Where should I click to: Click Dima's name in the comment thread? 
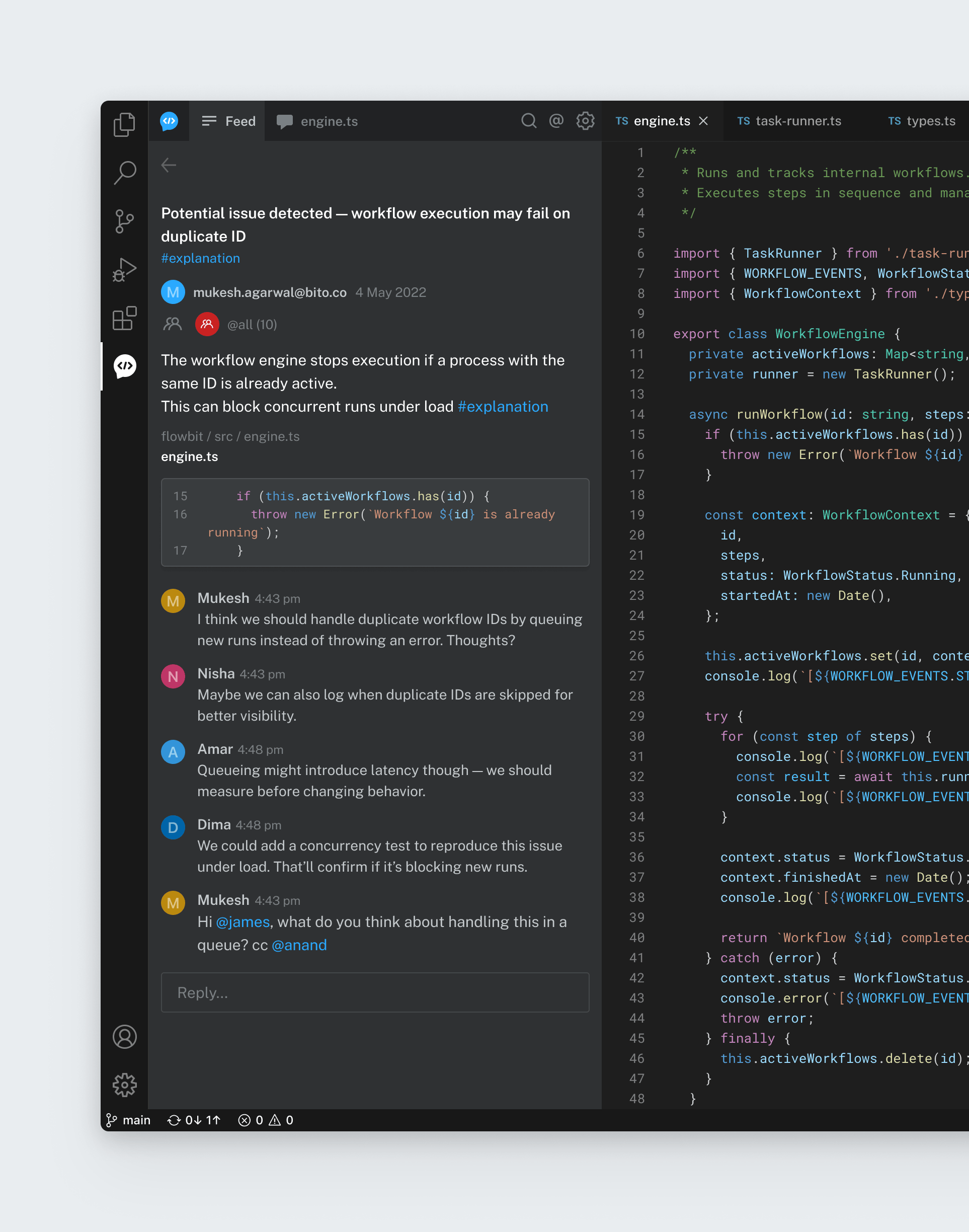(214, 824)
